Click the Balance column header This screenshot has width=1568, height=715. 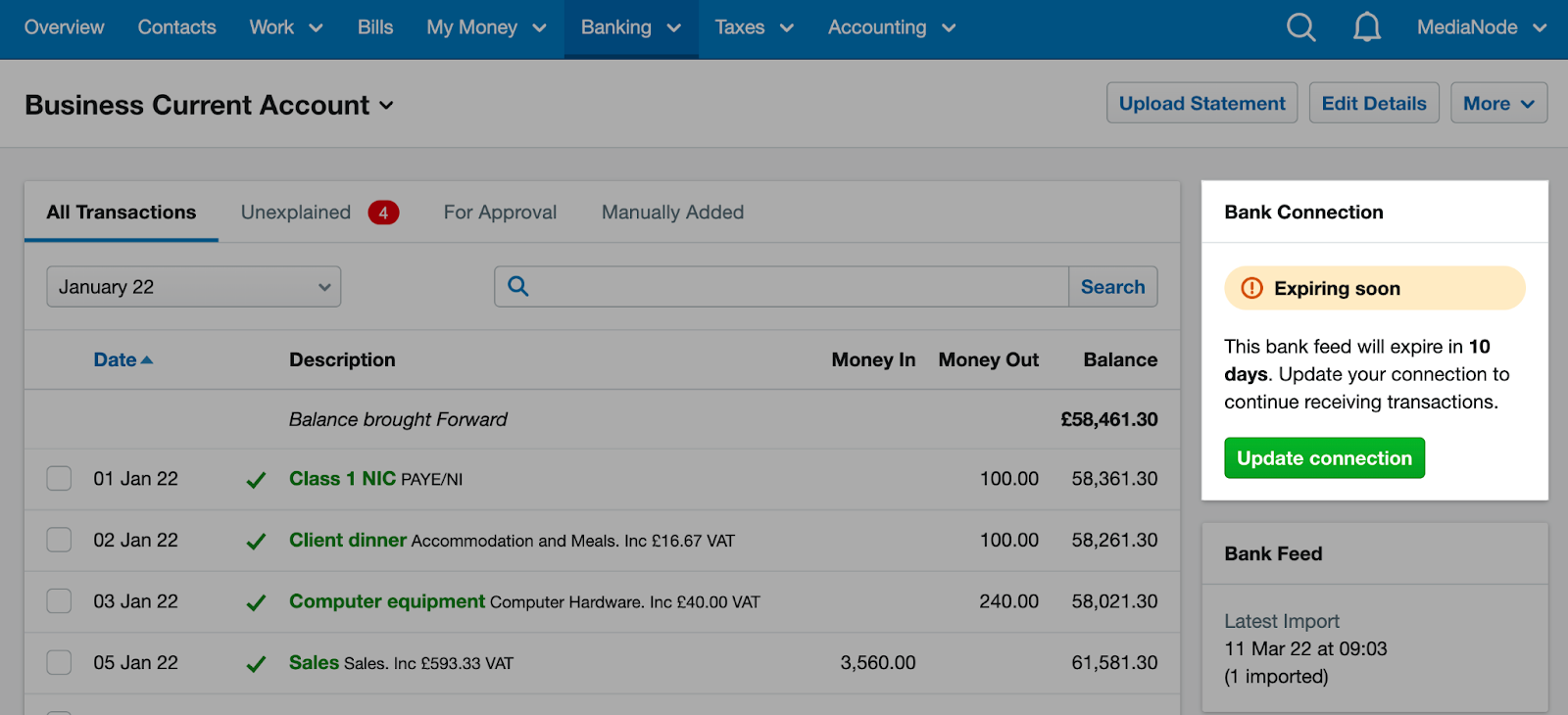tap(1120, 360)
